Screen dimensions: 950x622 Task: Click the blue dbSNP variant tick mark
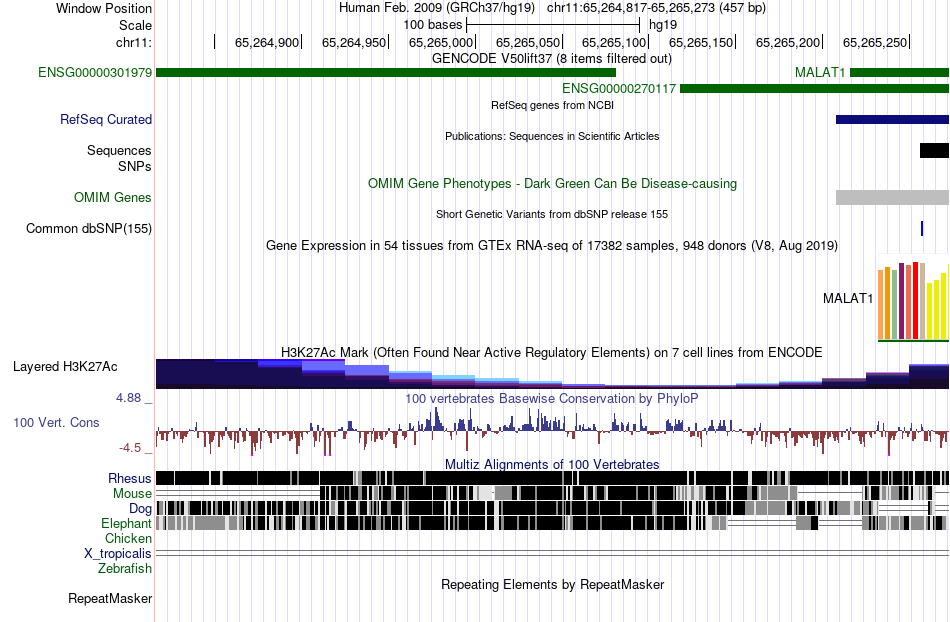pos(922,228)
